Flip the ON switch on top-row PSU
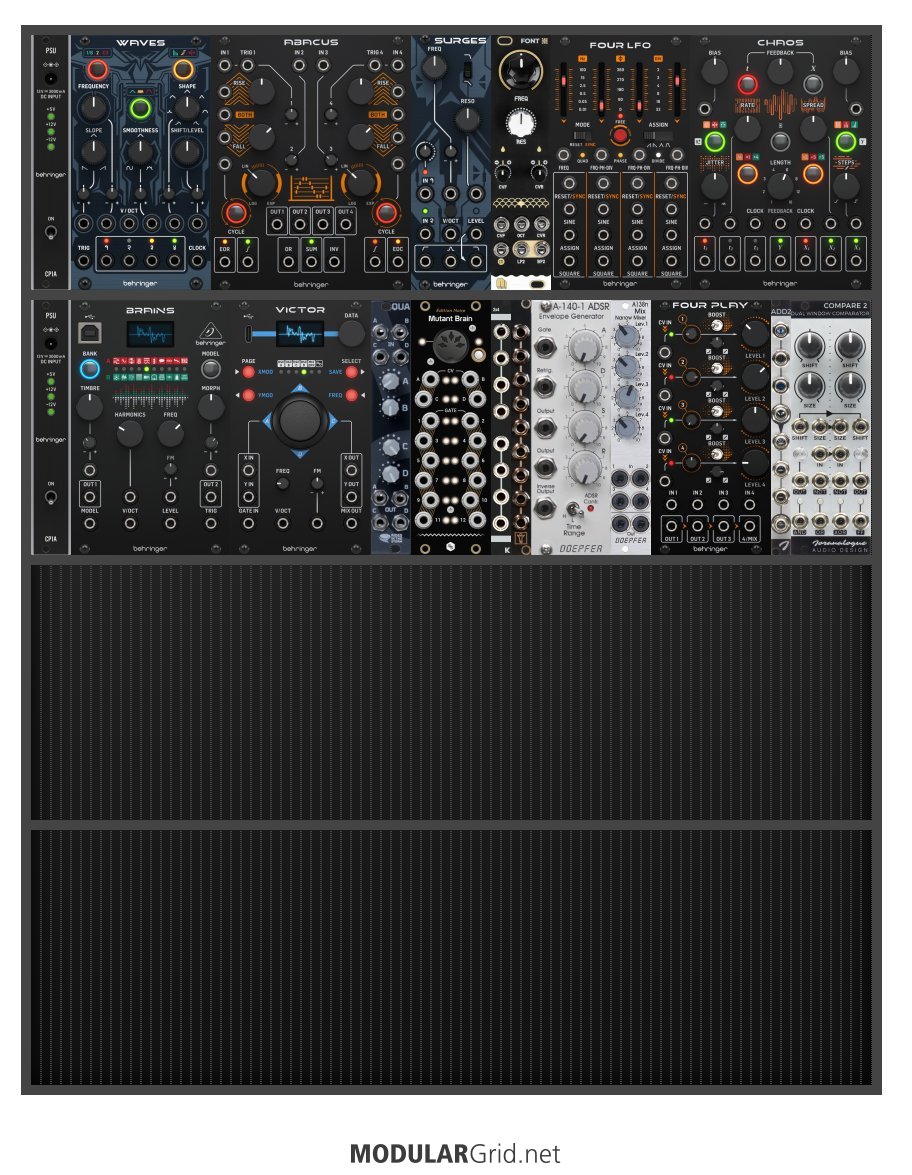The height and width of the screenshot is (1175, 912). [x=51, y=232]
